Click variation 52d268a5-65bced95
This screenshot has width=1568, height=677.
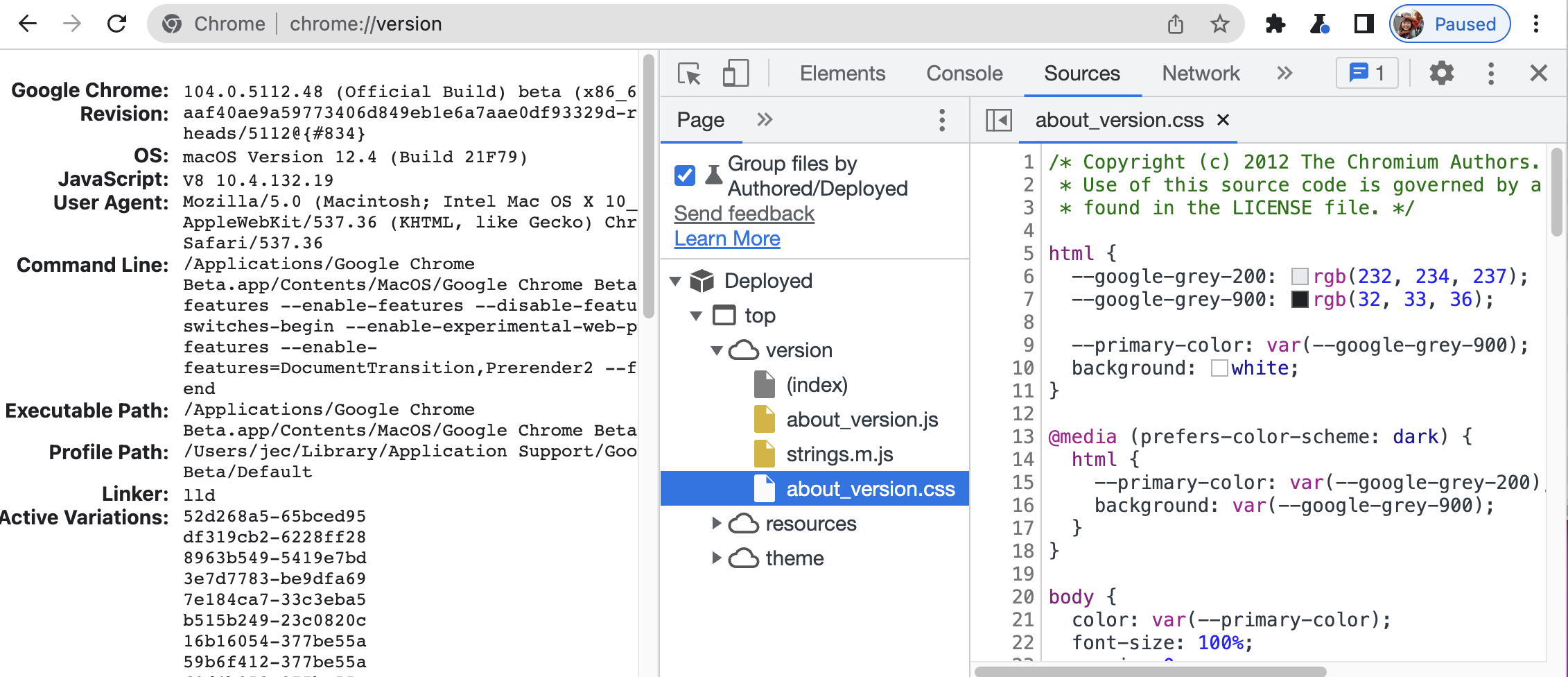(x=275, y=517)
